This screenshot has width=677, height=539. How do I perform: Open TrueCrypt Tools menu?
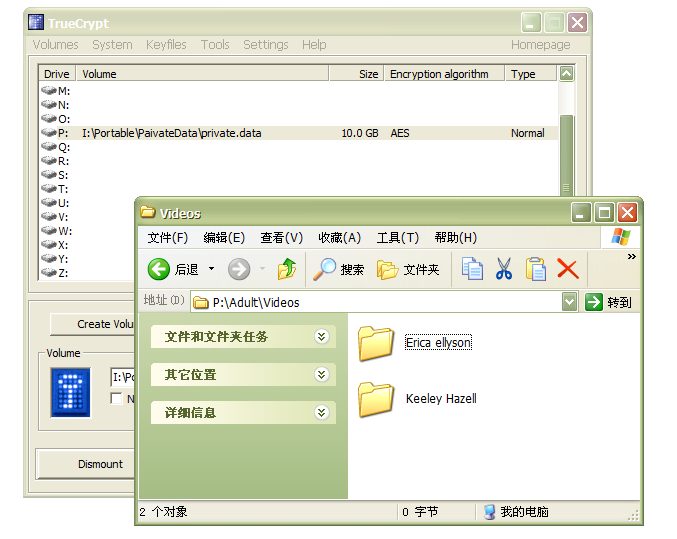tap(215, 44)
